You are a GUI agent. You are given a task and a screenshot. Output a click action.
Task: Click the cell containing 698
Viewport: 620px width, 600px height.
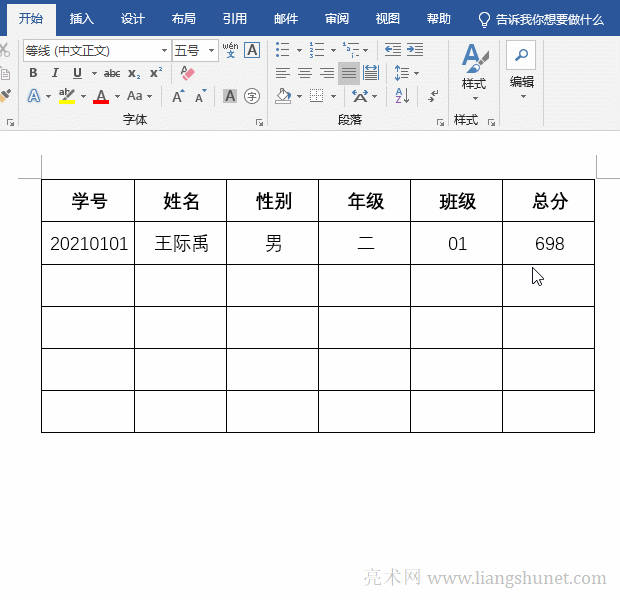pos(549,243)
